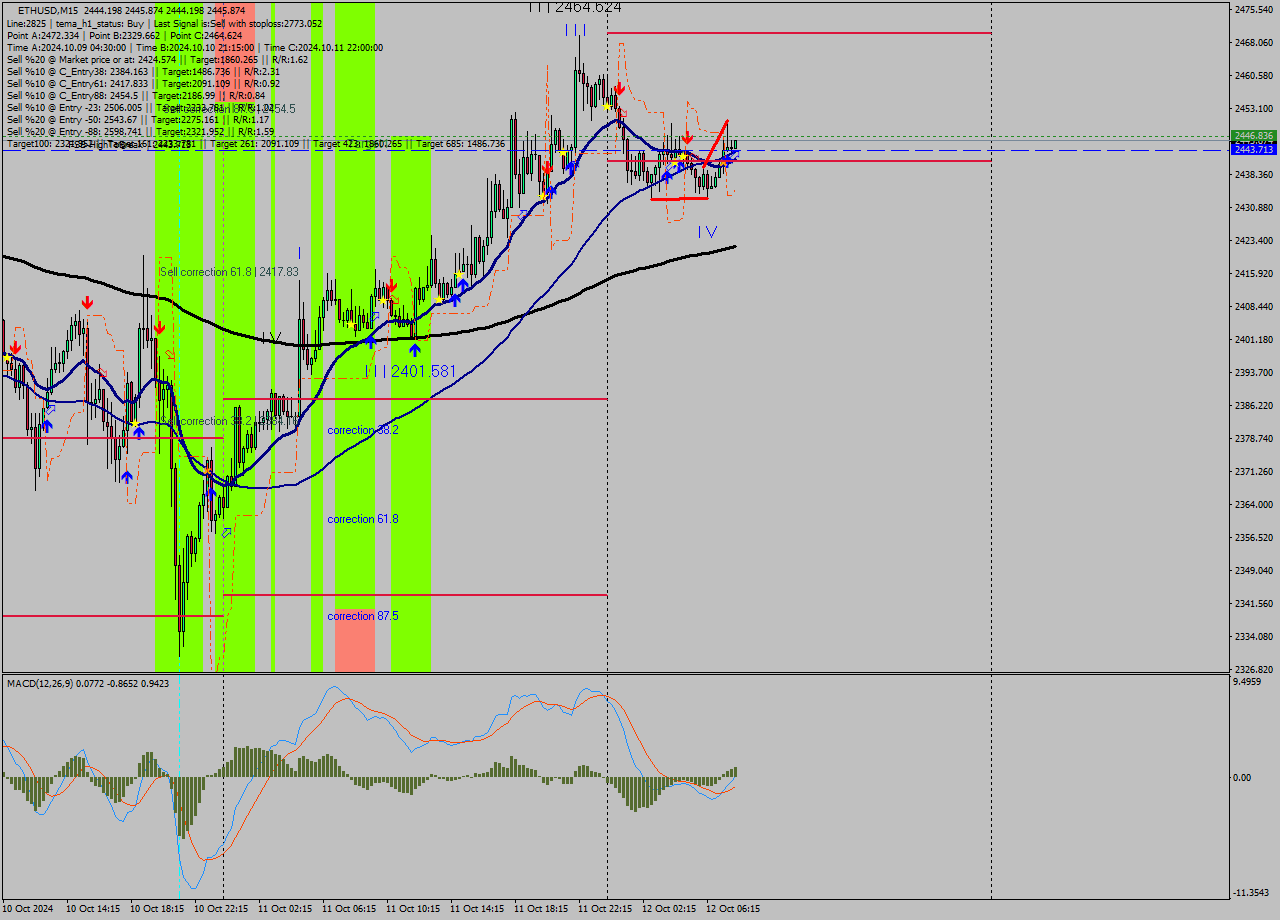Click 2401.180 on the price scale
This screenshot has width=1280, height=920.
coord(1254,339)
